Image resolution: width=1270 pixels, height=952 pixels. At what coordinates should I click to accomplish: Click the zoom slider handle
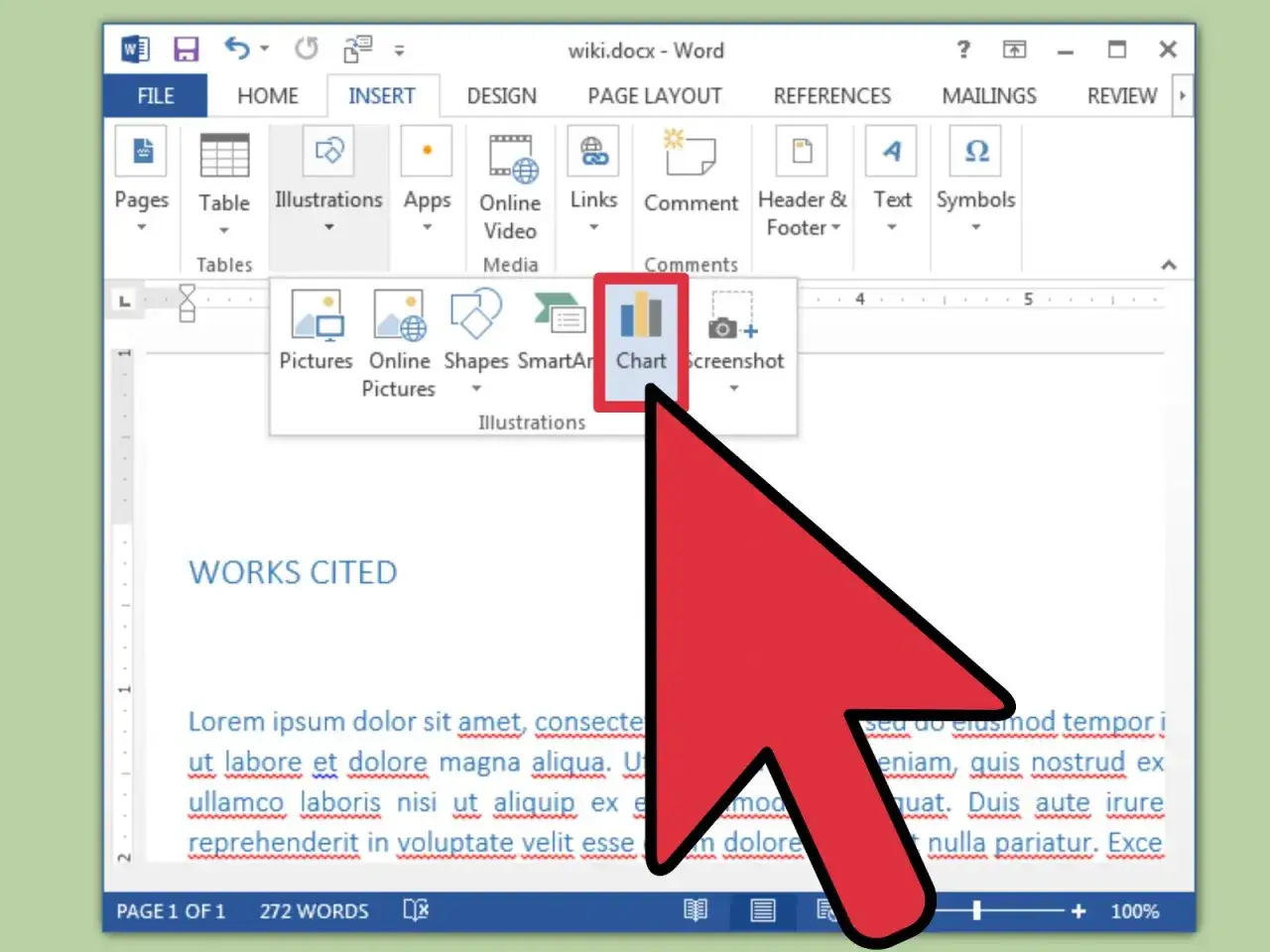976,910
